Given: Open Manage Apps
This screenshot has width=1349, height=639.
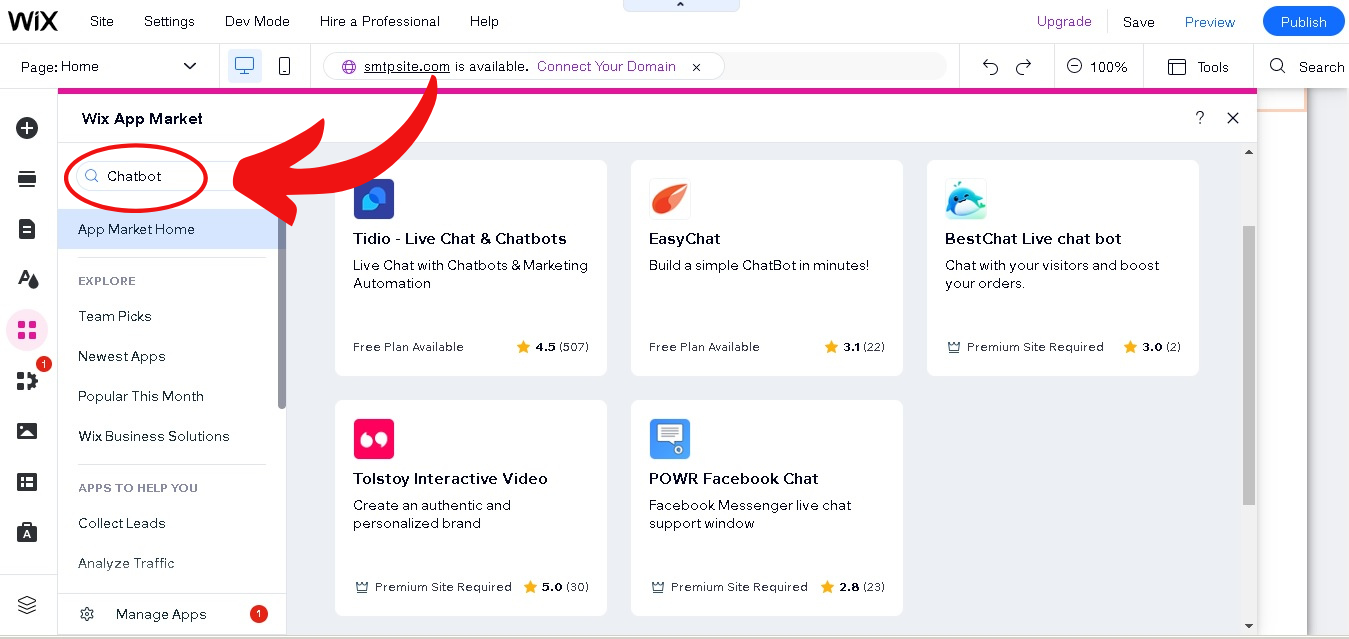Looking at the screenshot, I should coord(161,614).
